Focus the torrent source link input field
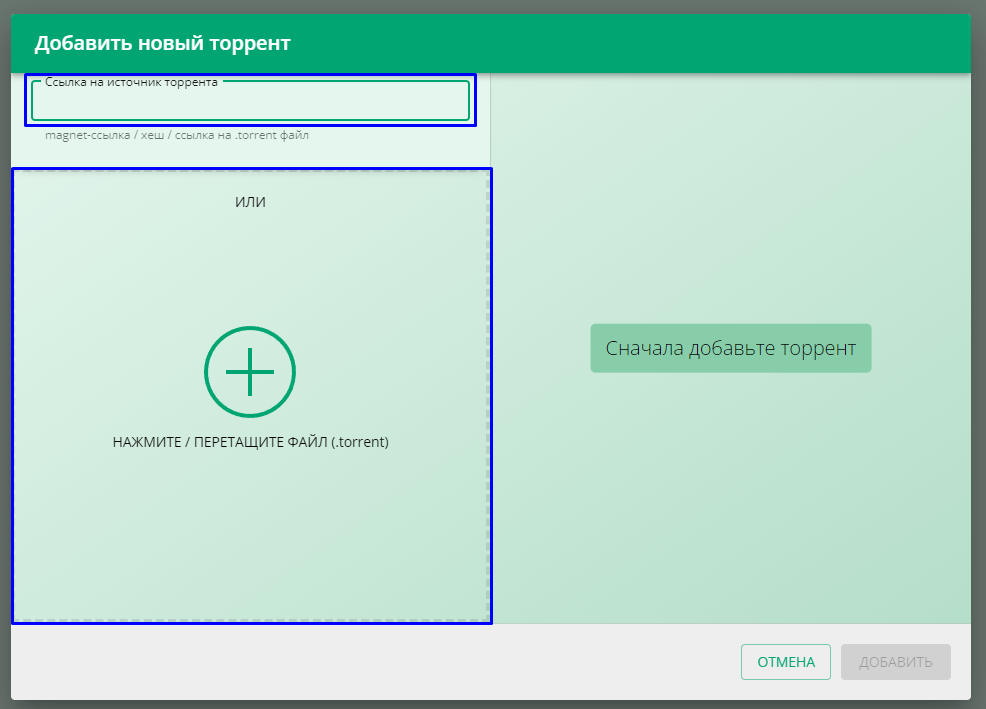This screenshot has width=986, height=709. (x=250, y=103)
